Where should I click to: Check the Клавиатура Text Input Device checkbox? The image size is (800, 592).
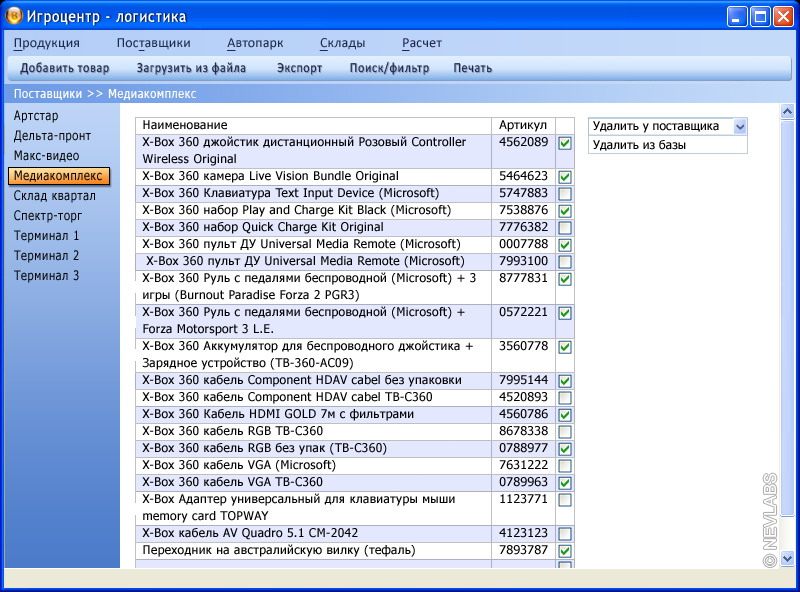point(565,194)
